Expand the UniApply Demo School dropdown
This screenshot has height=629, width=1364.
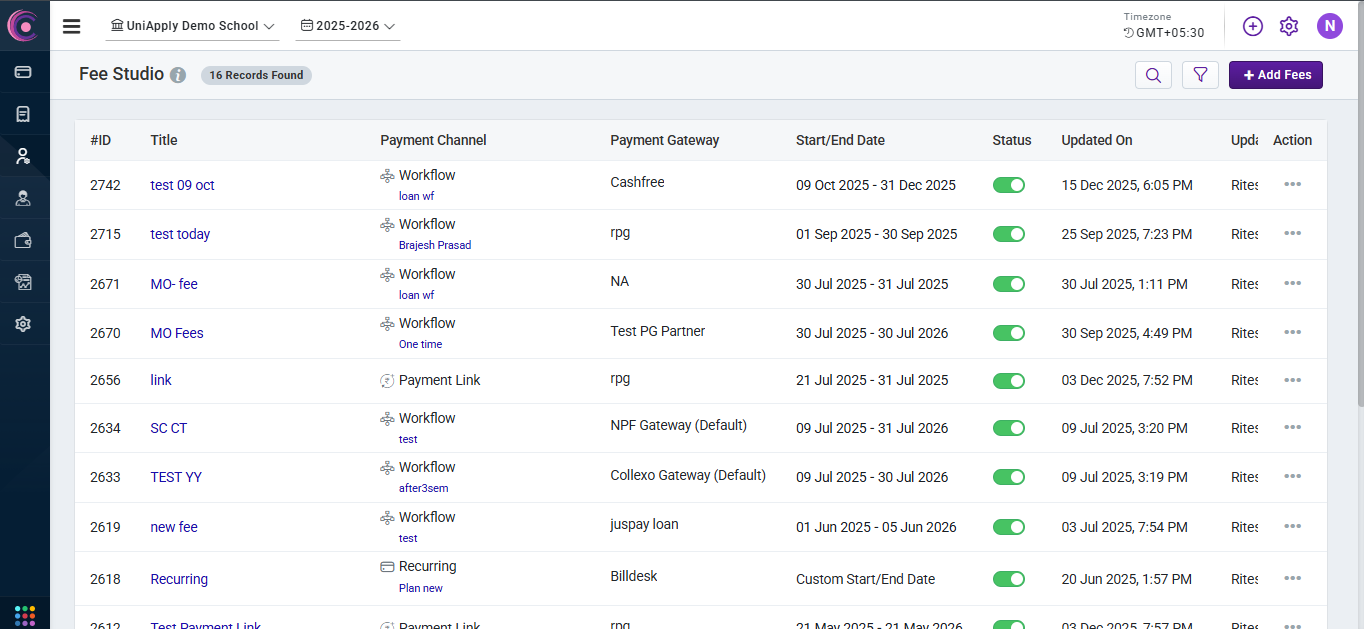click(193, 26)
